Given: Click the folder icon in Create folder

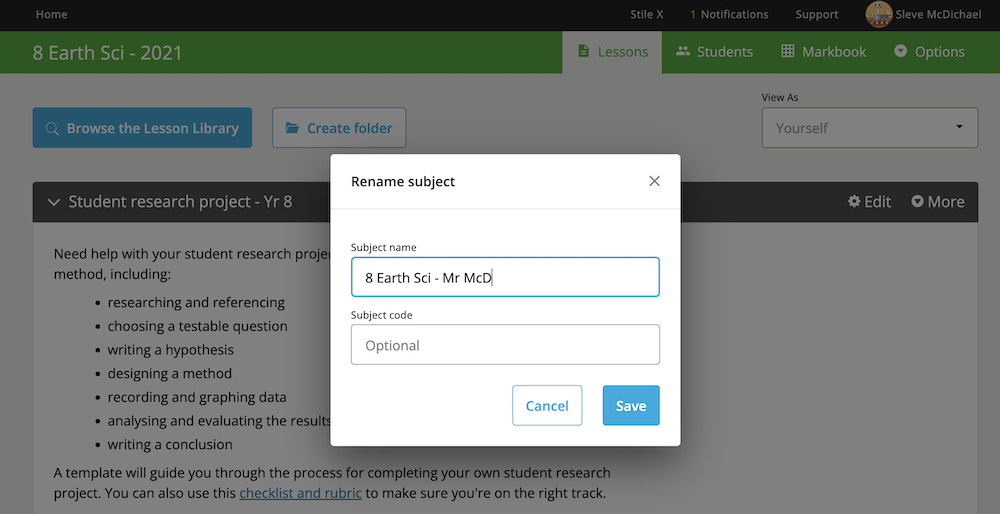Looking at the screenshot, I should click(292, 128).
